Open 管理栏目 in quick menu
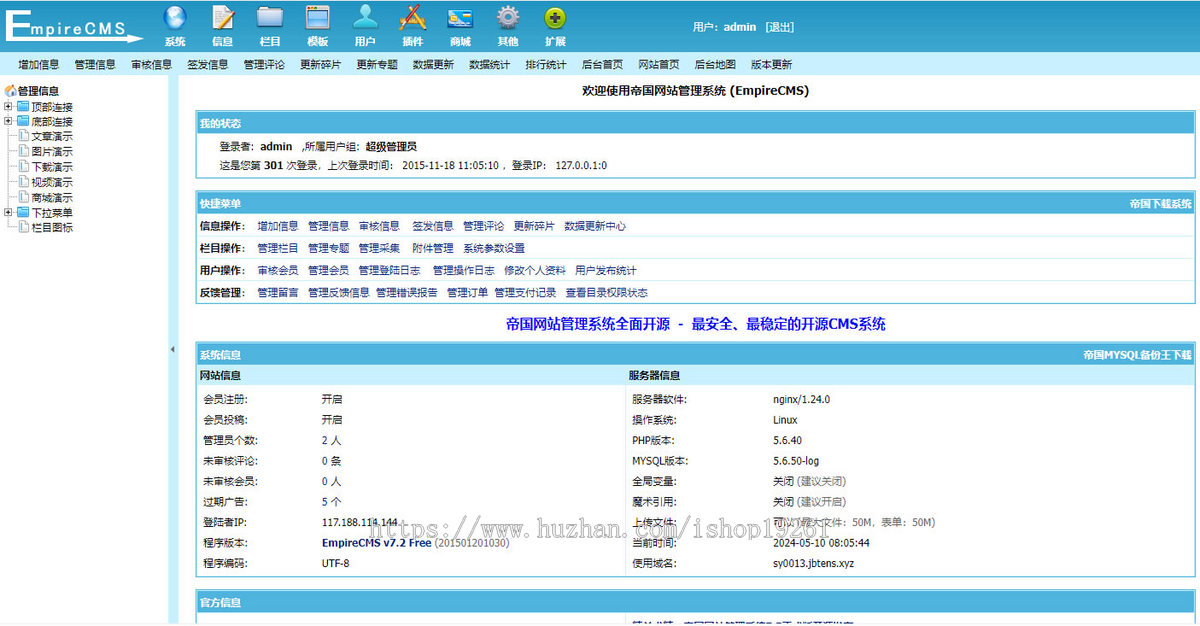Screen dimensions: 1200x626 point(278,248)
